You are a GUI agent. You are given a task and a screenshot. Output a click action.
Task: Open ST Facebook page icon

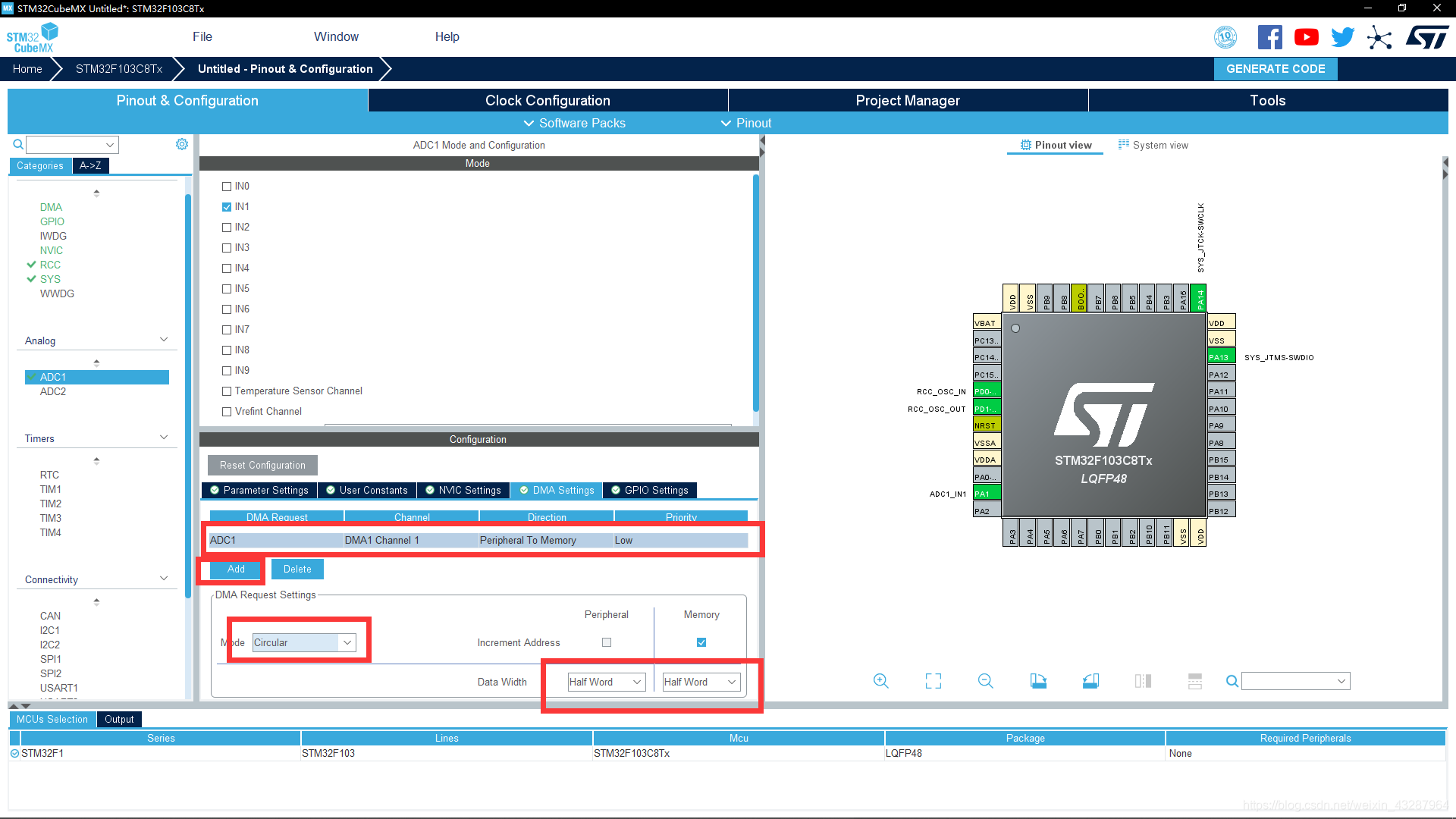point(1270,37)
